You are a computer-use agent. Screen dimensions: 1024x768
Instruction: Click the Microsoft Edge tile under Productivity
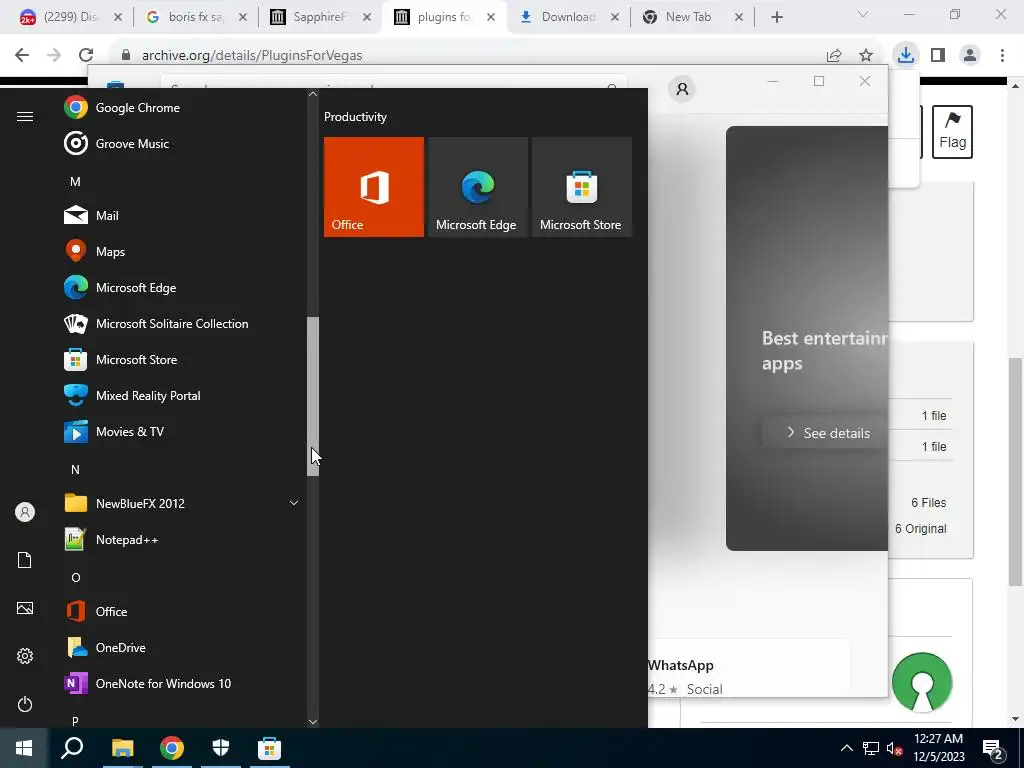click(477, 187)
